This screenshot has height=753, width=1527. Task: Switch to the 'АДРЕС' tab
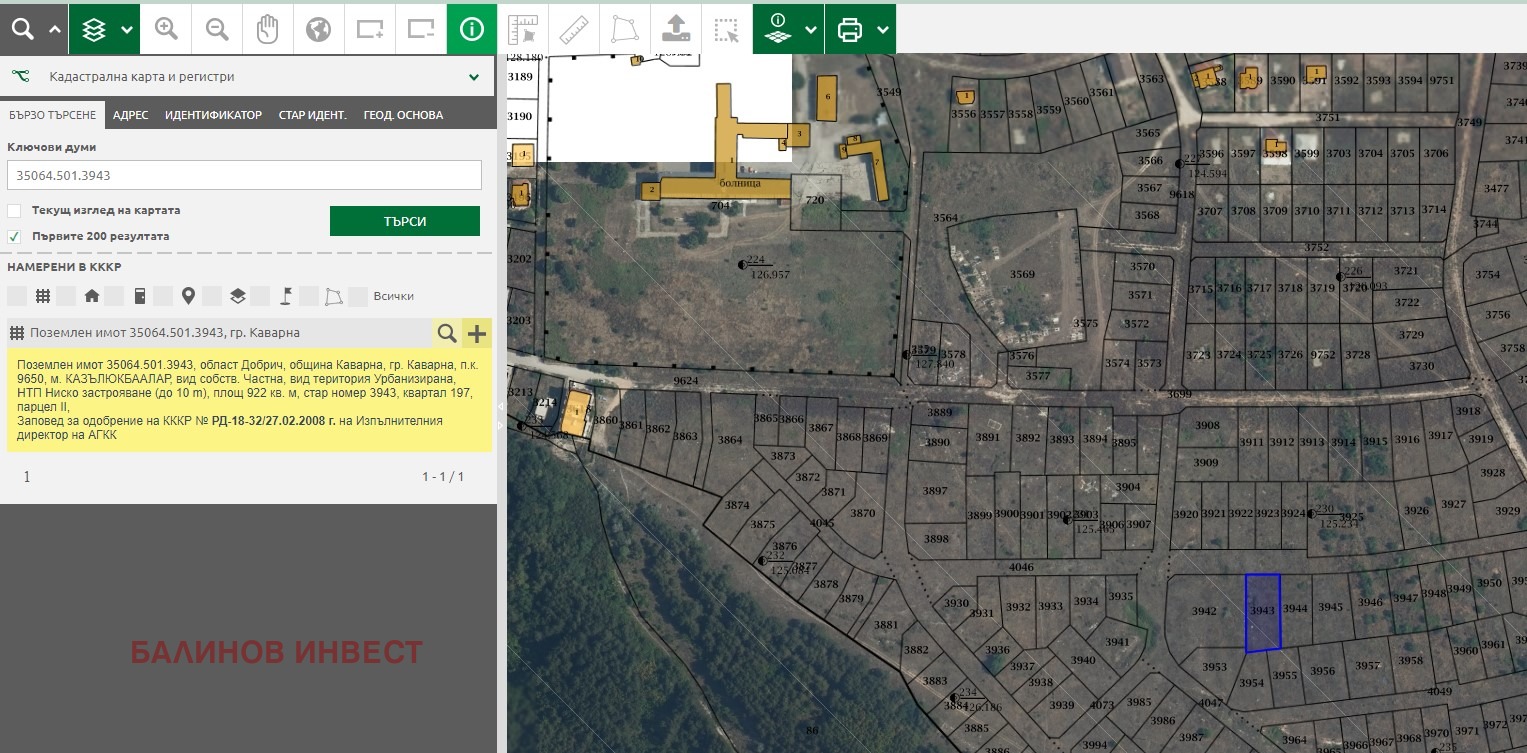click(x=130, y=115)
